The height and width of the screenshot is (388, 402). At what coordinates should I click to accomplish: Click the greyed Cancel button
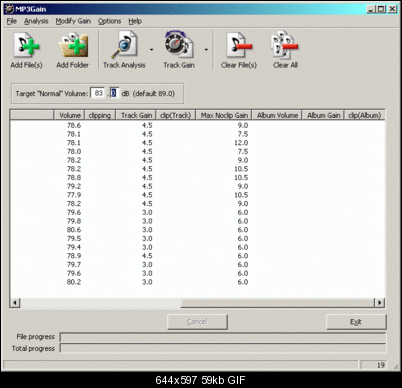[x=197, y=322]
